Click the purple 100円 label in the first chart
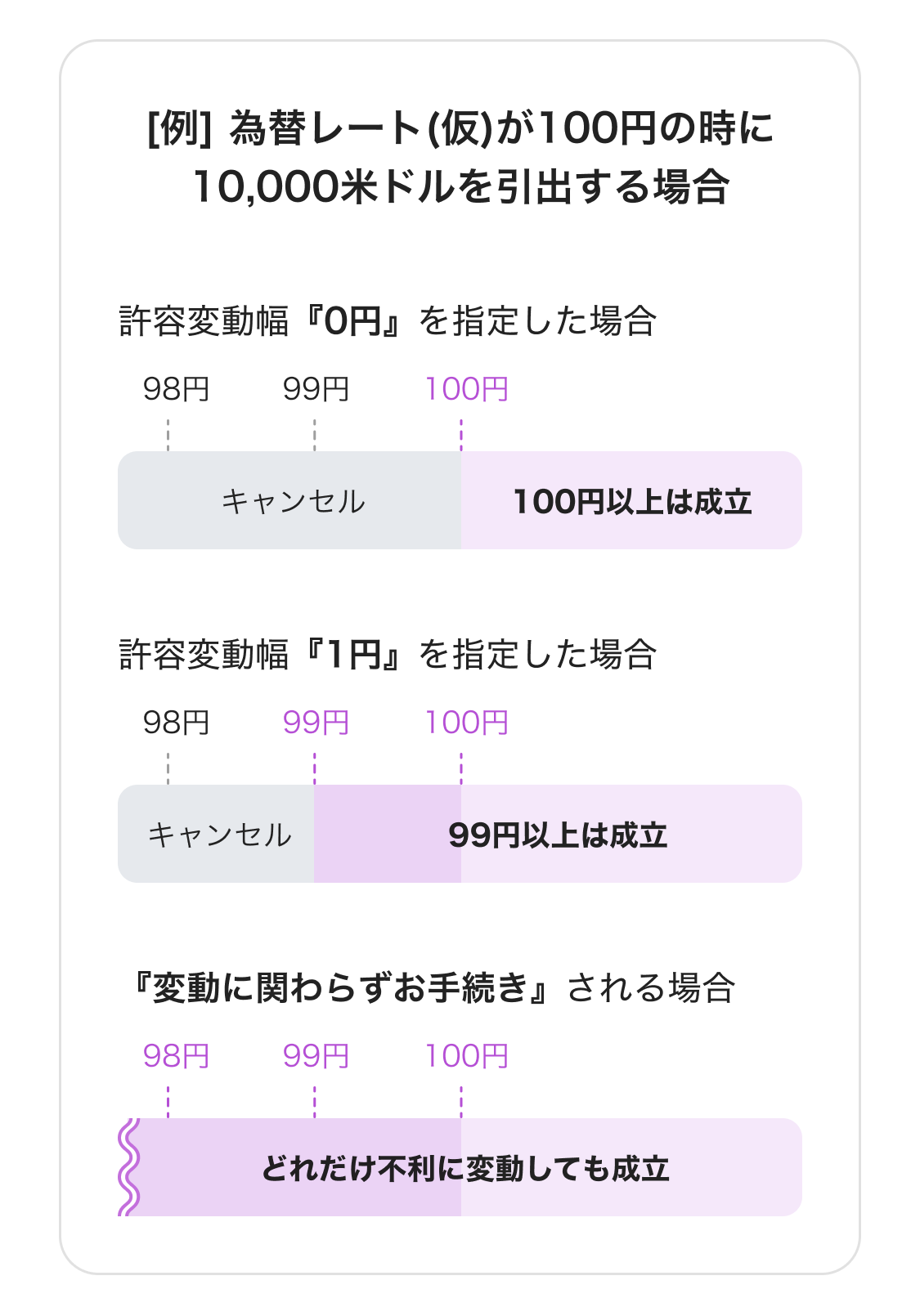Viewport: 920px width, 1316px height. pos(466,389)
